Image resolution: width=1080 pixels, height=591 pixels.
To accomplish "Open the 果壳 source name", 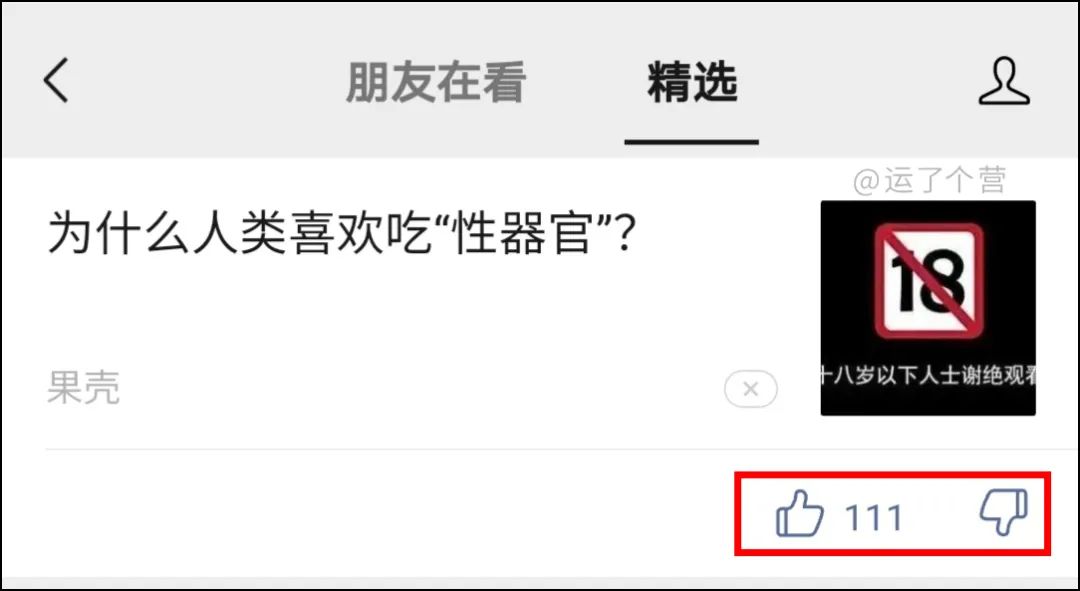I will tap(83, 387).
